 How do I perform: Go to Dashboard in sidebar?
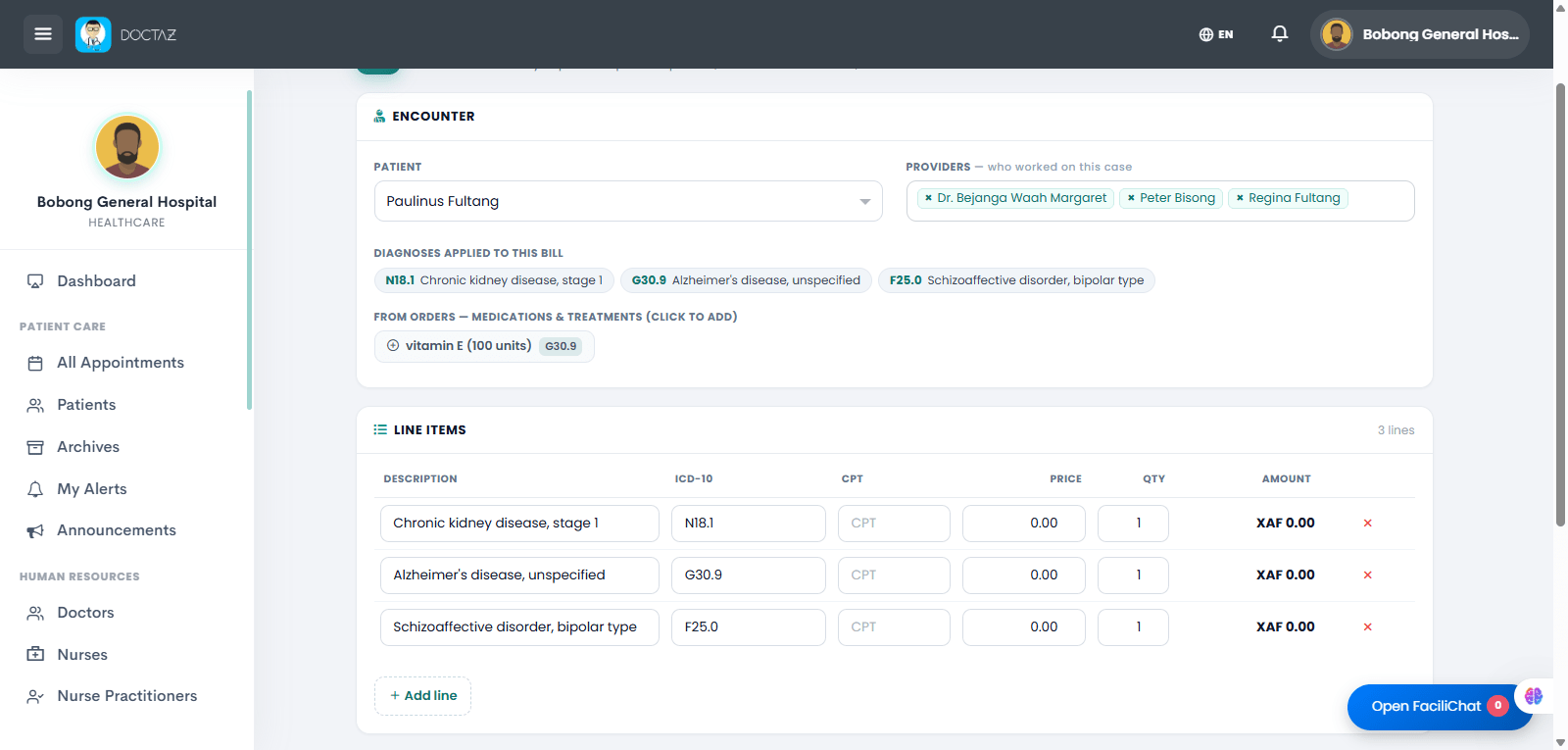[96, 281]
